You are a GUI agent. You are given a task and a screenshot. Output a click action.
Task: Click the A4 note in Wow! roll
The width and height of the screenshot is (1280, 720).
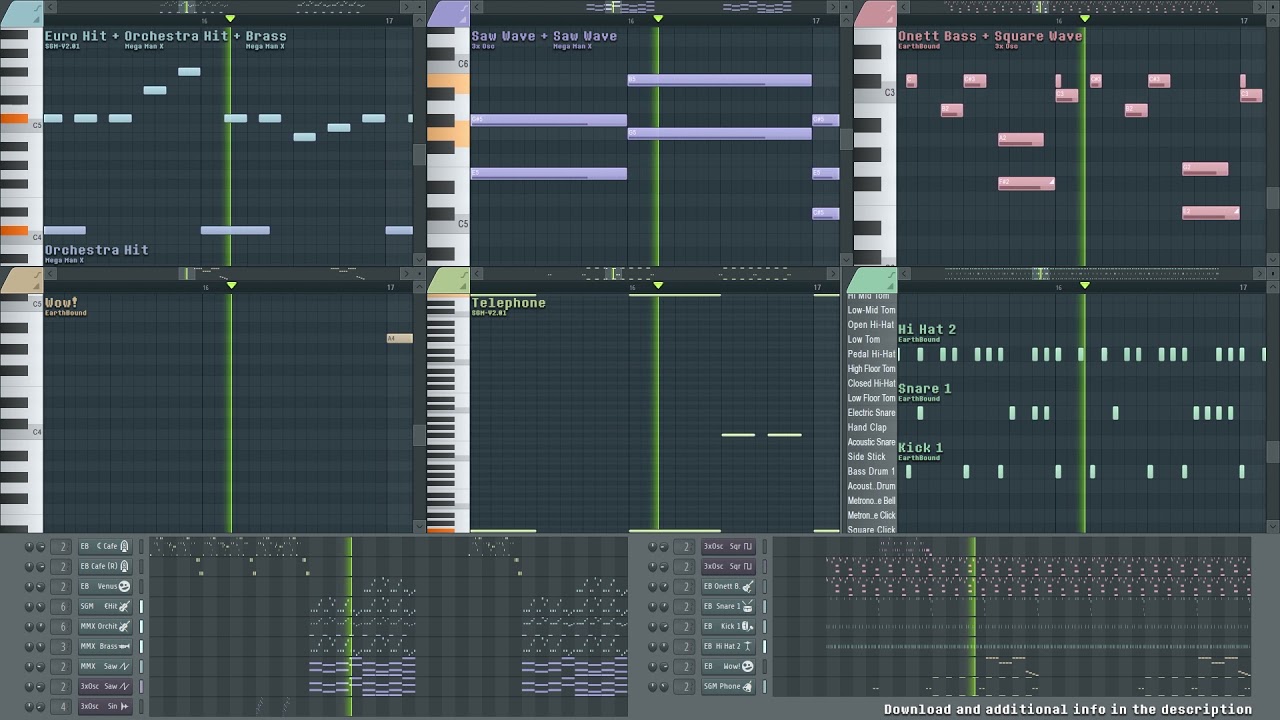point(399,338)
